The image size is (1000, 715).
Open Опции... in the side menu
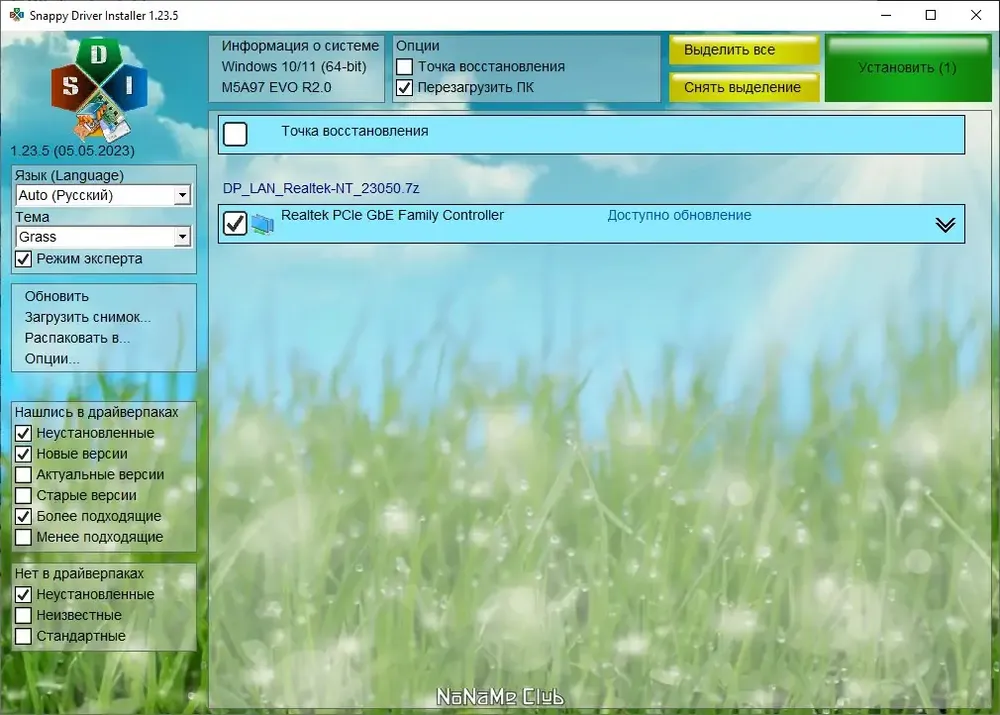(x=52, y=358)
